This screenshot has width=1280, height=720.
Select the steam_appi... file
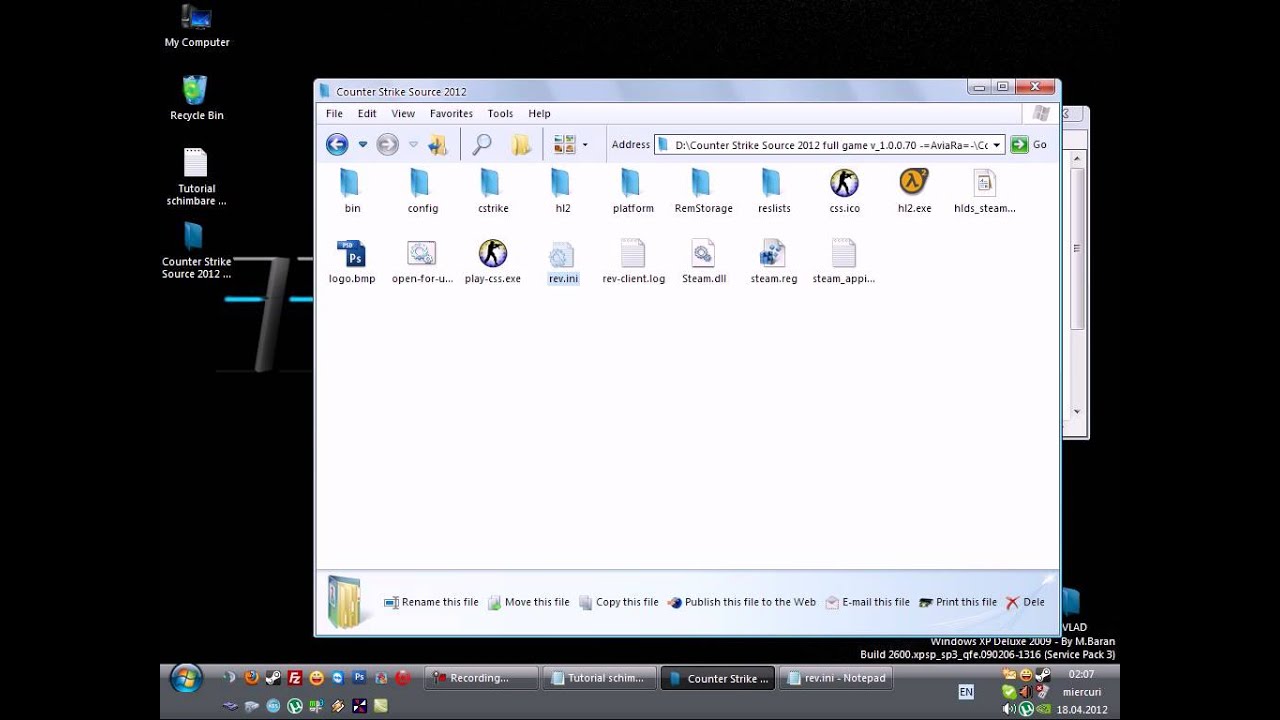pyautogui.click(x=843, y=261)
